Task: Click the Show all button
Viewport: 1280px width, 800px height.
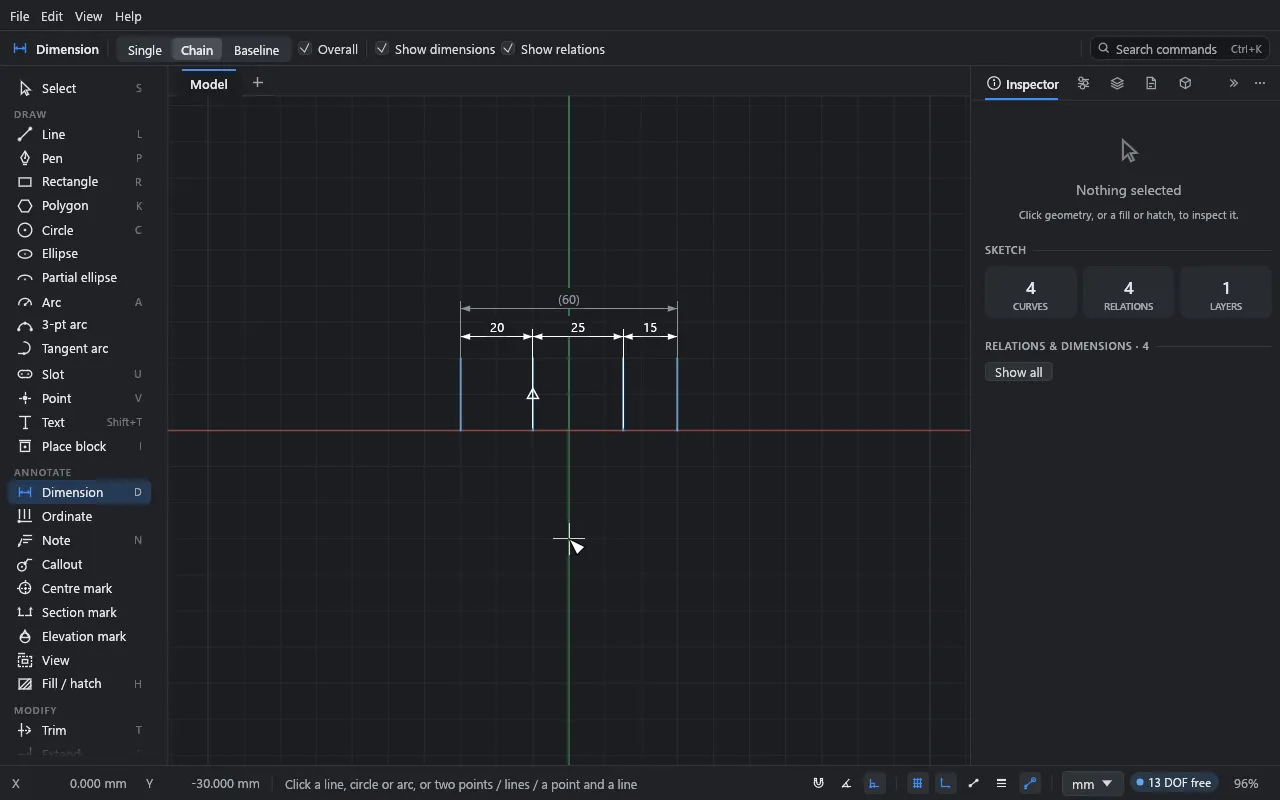Action: [1019, 372]
